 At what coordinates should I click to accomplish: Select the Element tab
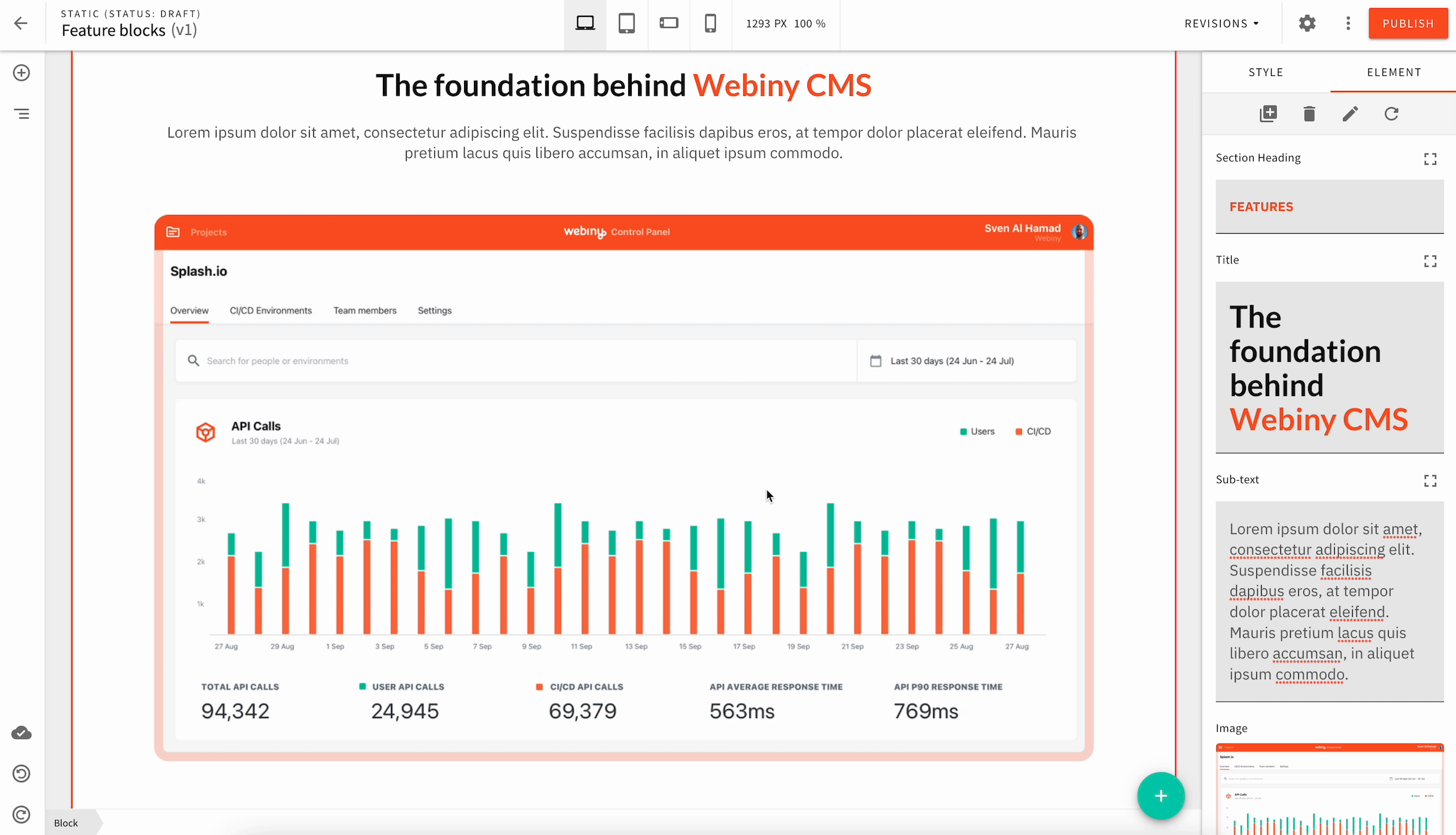1394,72
